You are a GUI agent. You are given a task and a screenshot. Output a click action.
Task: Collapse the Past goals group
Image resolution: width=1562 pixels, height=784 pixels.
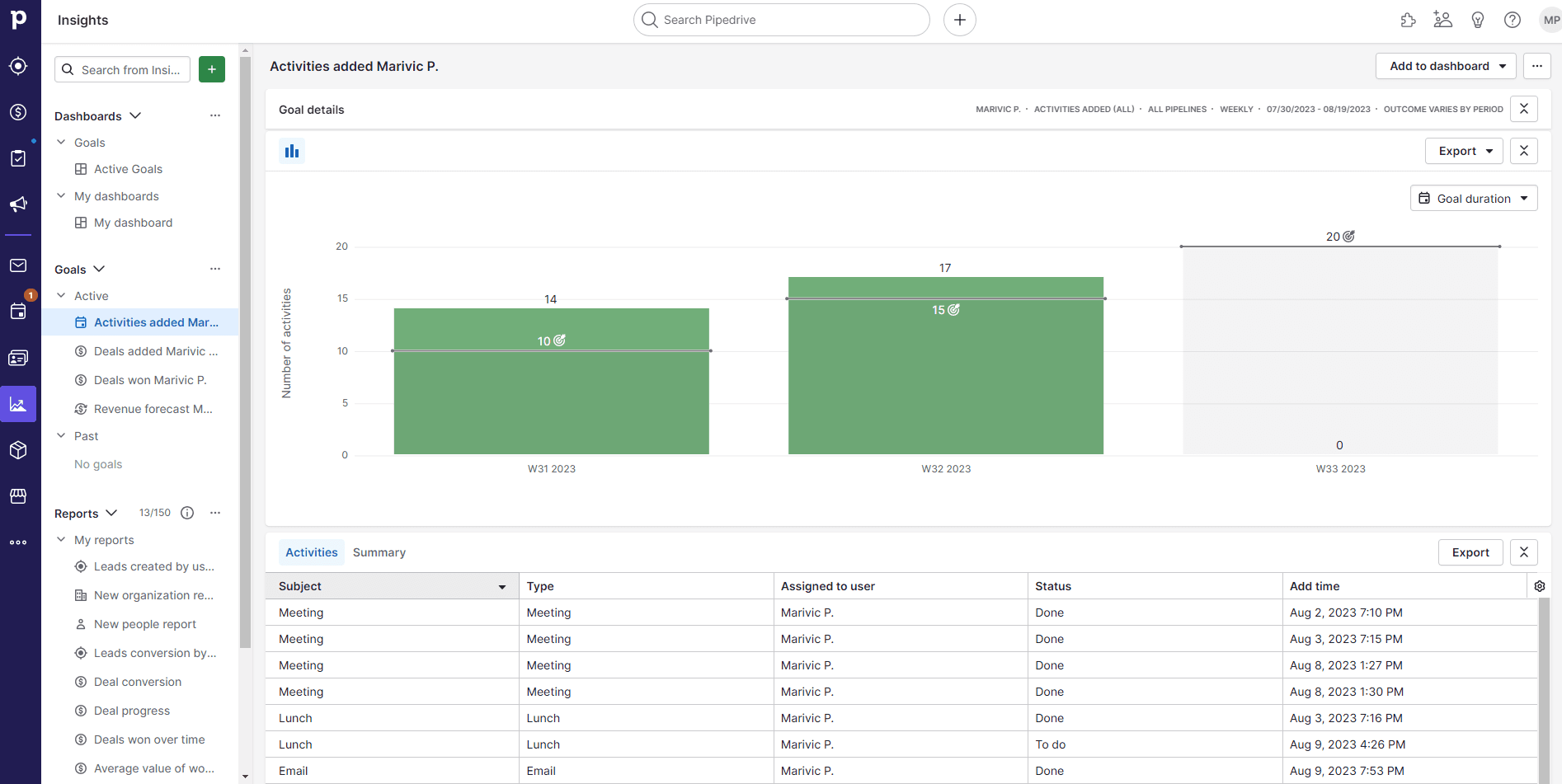coord(61,435)
